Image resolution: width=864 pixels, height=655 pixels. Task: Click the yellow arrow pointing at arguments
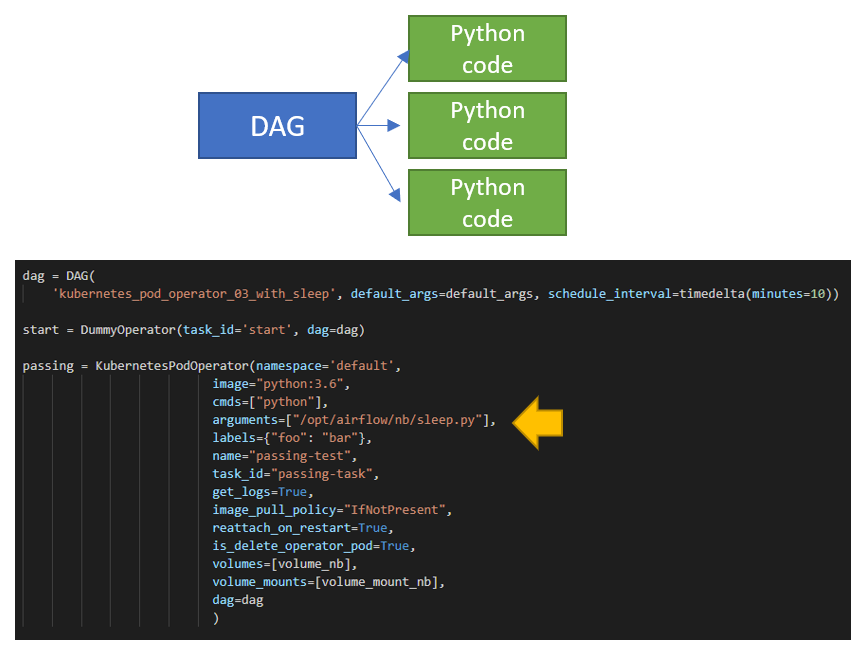pyautogui.click(x=537, y=423)
